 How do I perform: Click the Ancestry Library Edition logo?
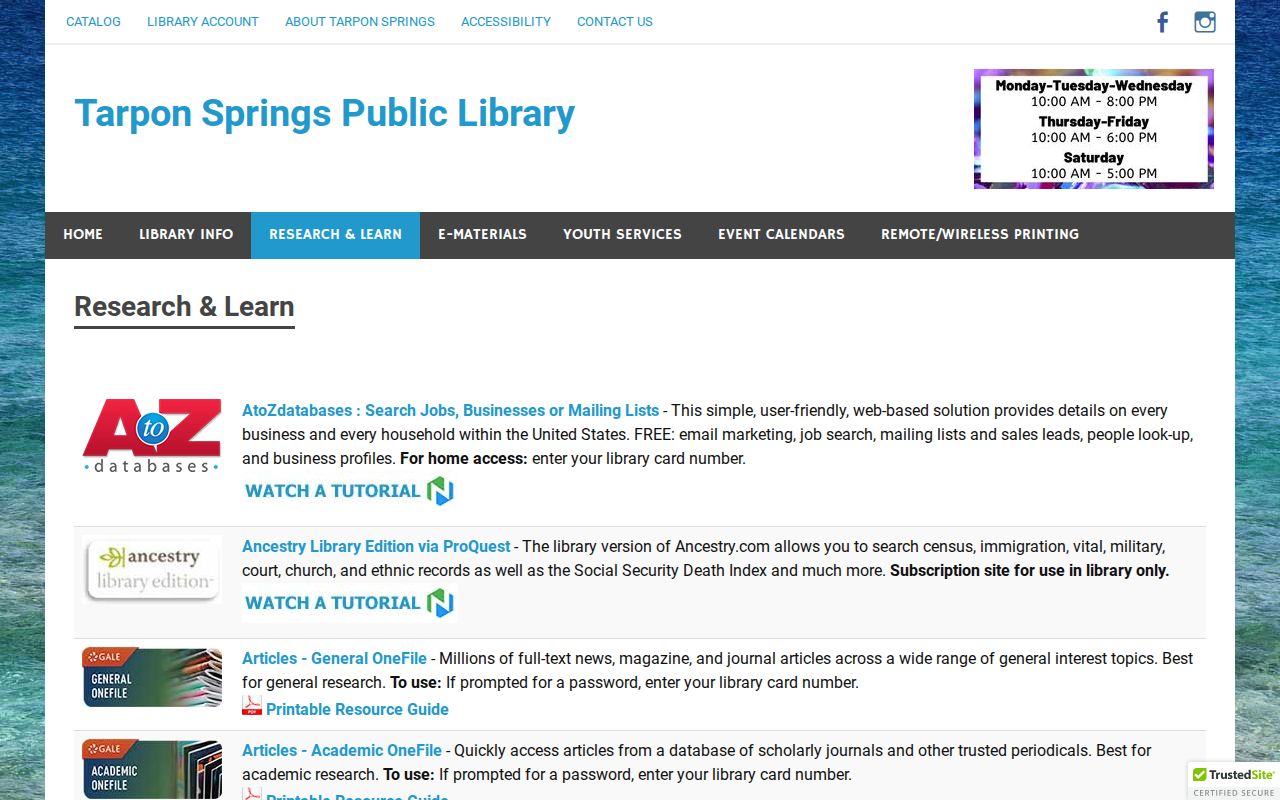click(x=152, y=569)
